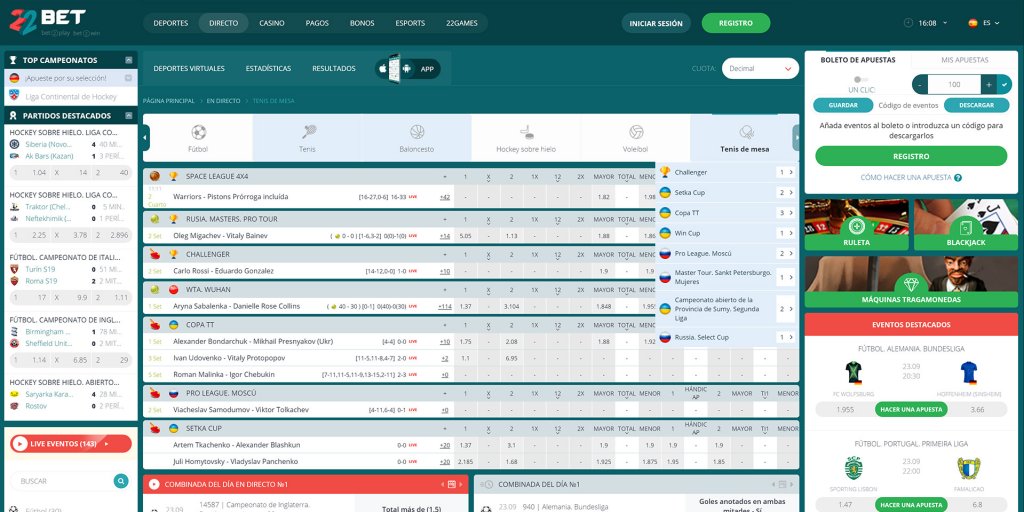Select the Fútbol soccer ball icon
This screenshot has width=1024, height=512.
[x=199, y=133]
